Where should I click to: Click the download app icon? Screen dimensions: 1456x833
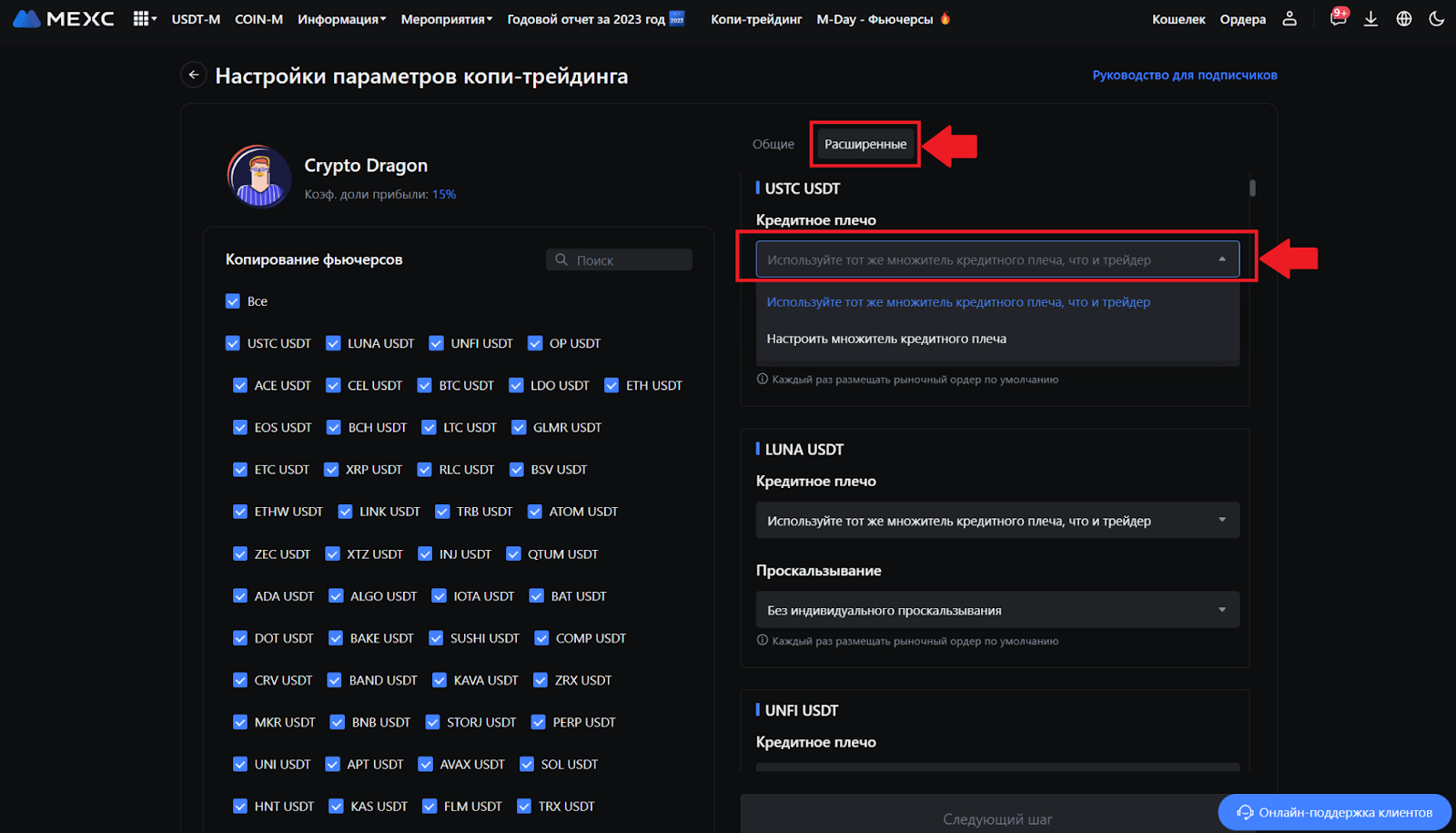(1370, 19)
